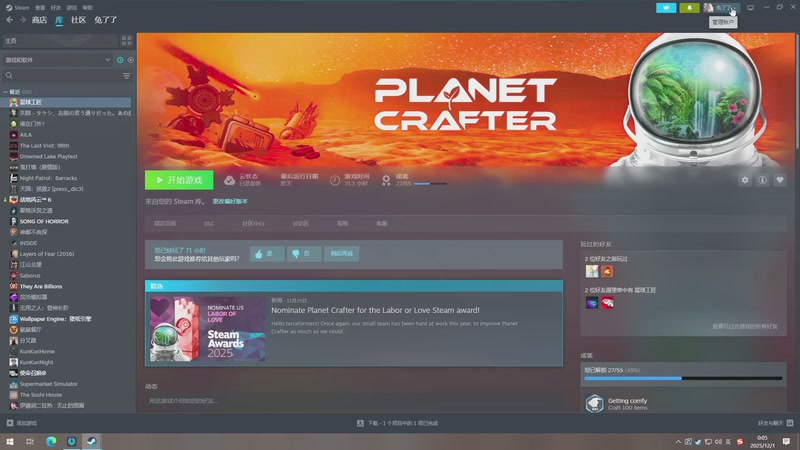Open the 兔了了 profile tab
The image size is (800, 450).
106,20
